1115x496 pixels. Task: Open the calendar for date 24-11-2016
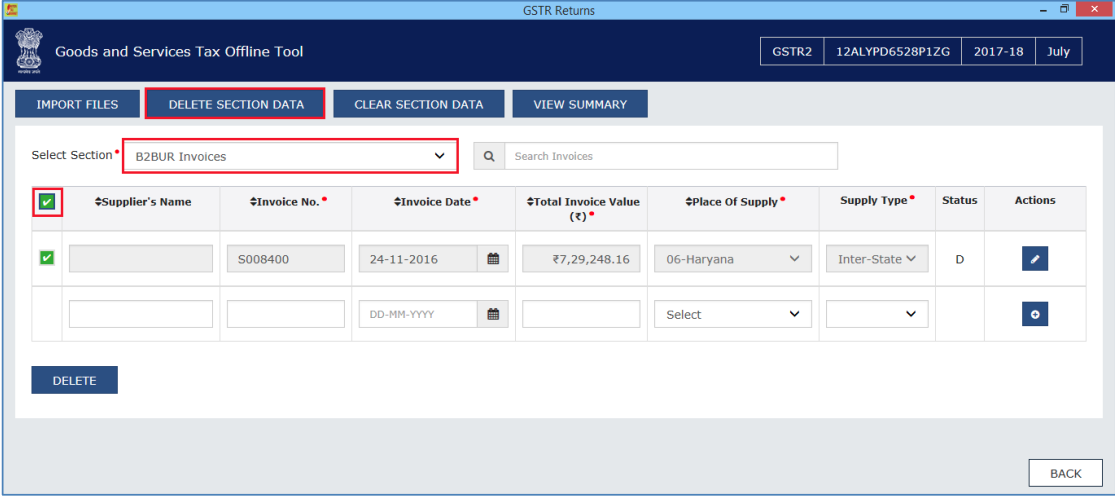(493, 259)
